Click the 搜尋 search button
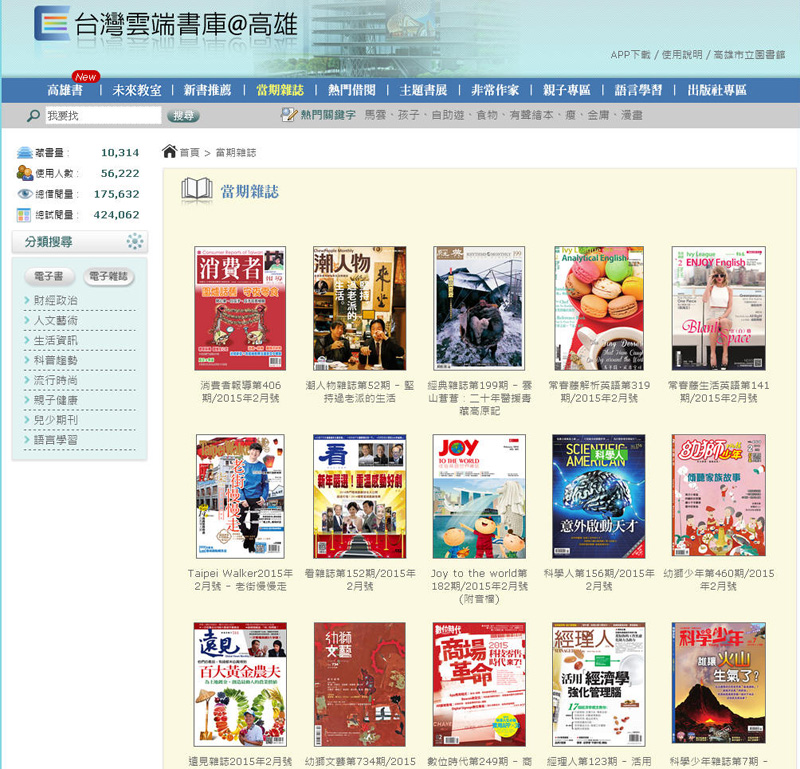 (x=183, y=116)
